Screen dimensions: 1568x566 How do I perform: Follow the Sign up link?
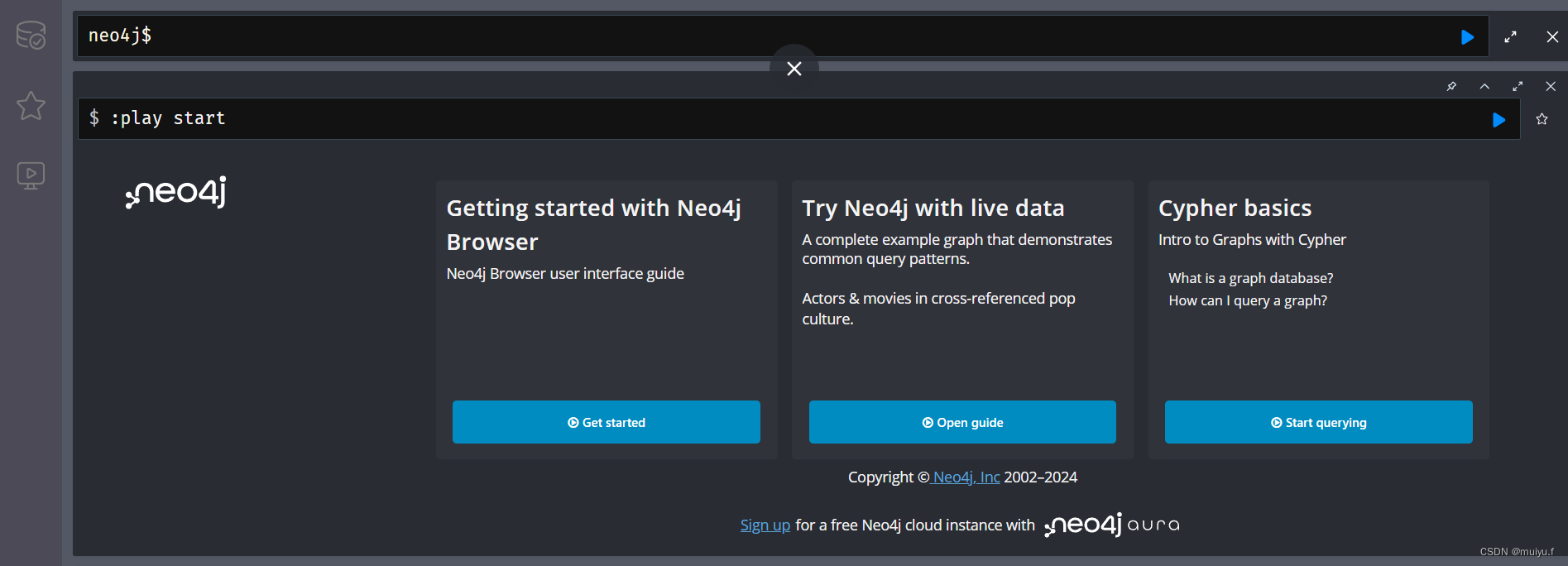point(765,525)
